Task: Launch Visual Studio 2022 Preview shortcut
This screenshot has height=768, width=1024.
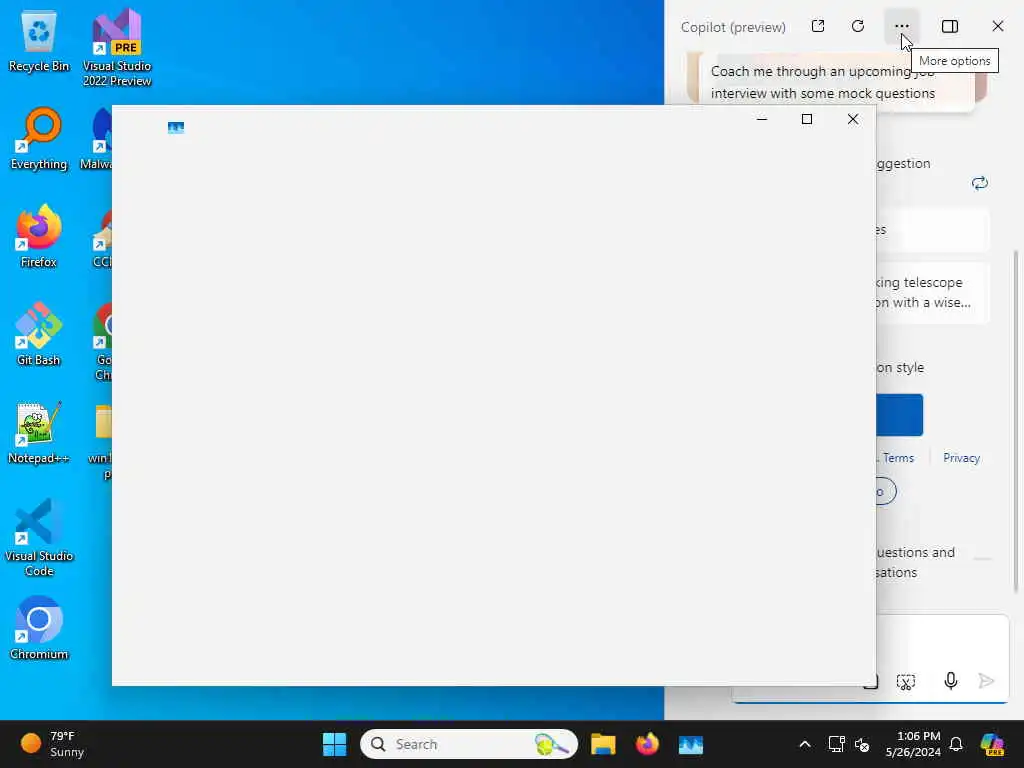Action: click(x=117, y=47)
